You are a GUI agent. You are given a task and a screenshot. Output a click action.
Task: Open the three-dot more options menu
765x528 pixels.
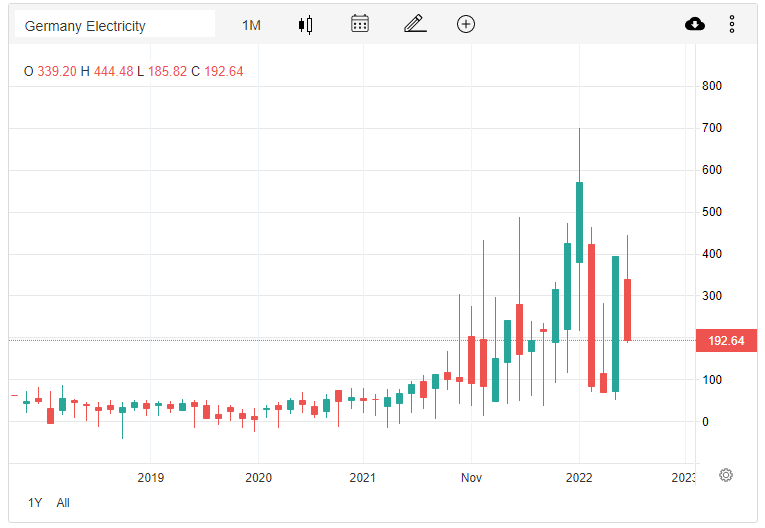tap(732, 24)
